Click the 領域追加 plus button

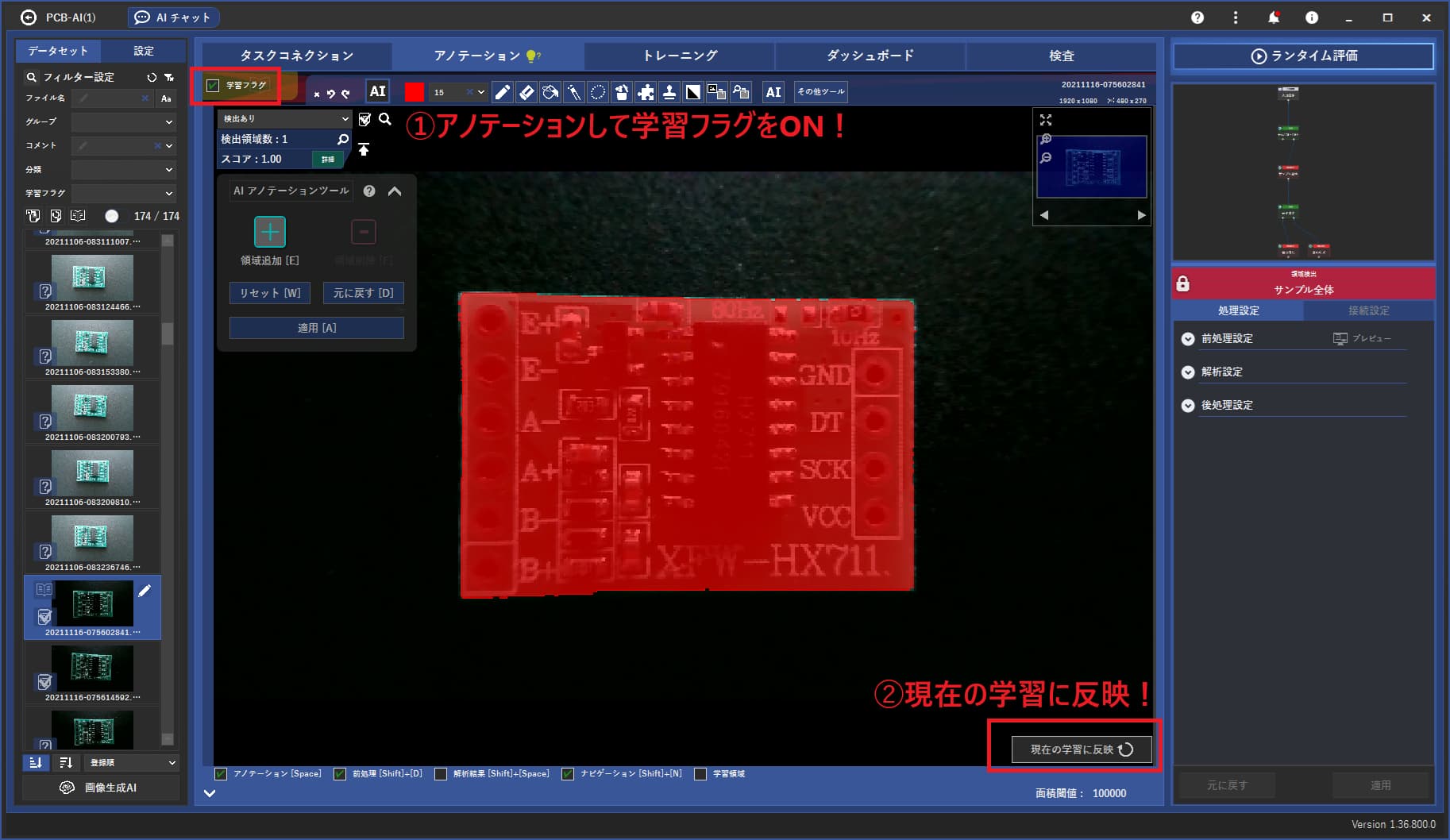(270, 232)
